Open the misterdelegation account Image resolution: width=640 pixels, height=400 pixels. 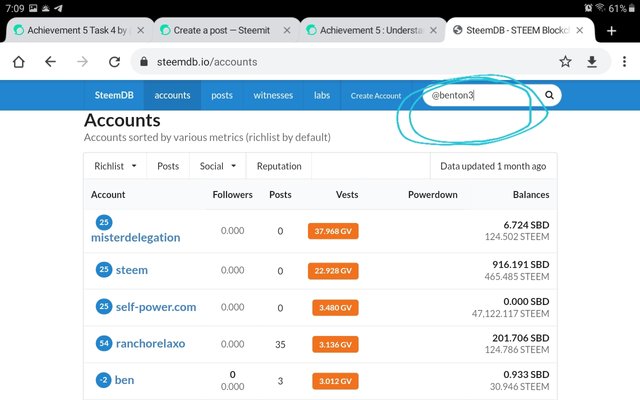135,238
